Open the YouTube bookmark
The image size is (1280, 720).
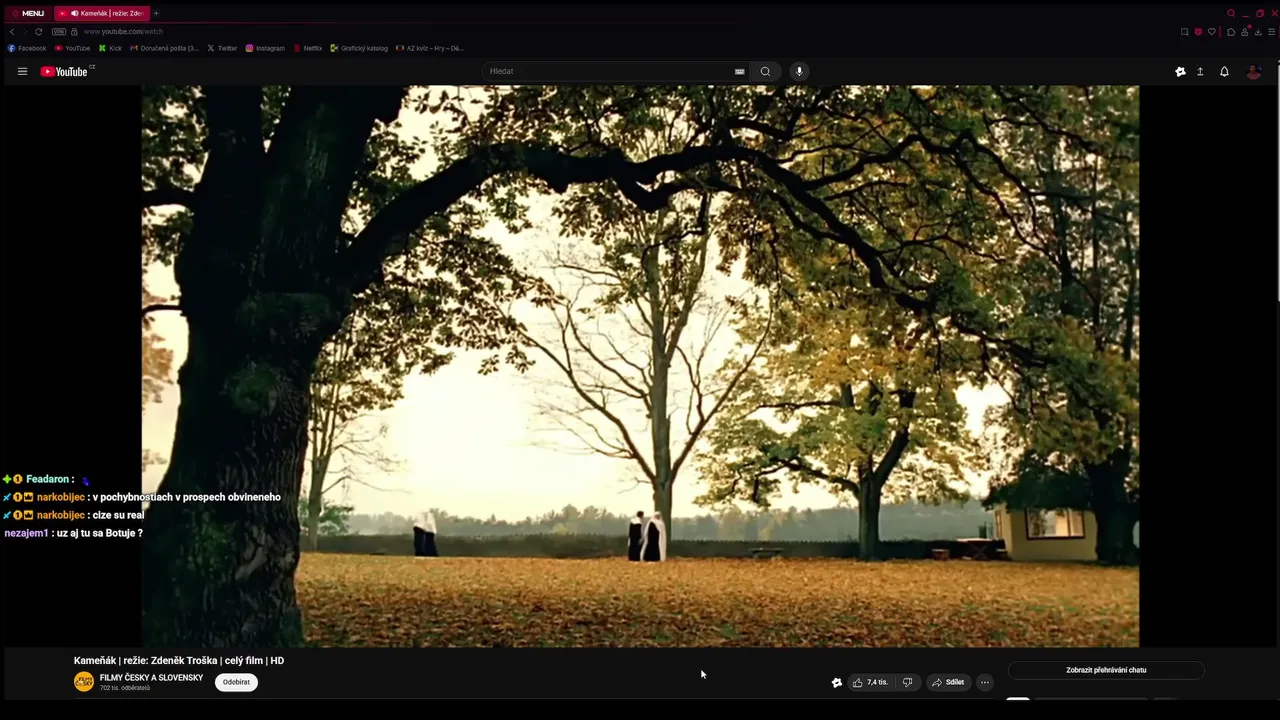[x=73, y=48]
